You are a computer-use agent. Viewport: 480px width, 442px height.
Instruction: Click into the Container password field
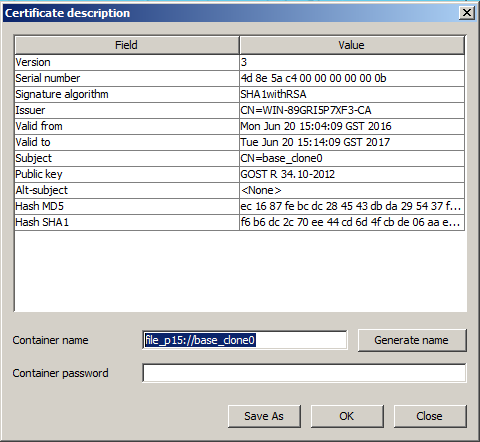tap(304, 373)
